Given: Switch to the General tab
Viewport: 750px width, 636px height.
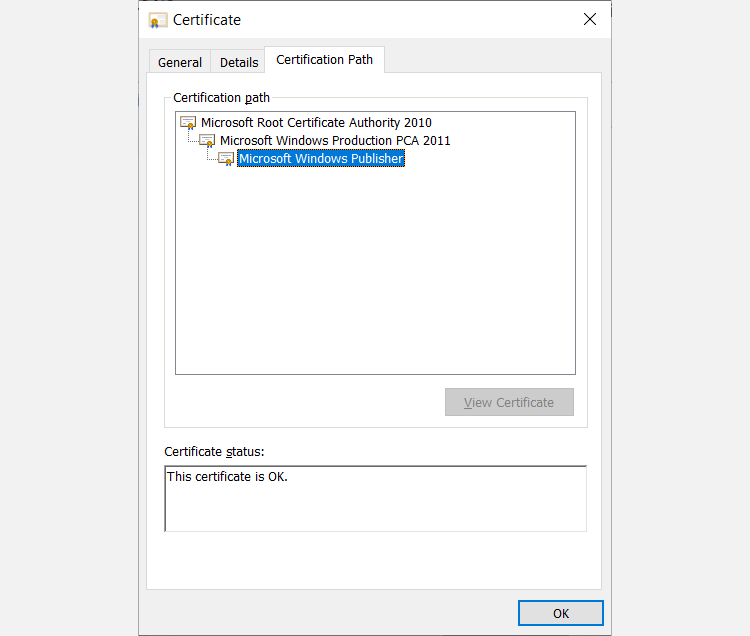Looking at the screenshot, I should pyautogui.click(x=180, y=62).
